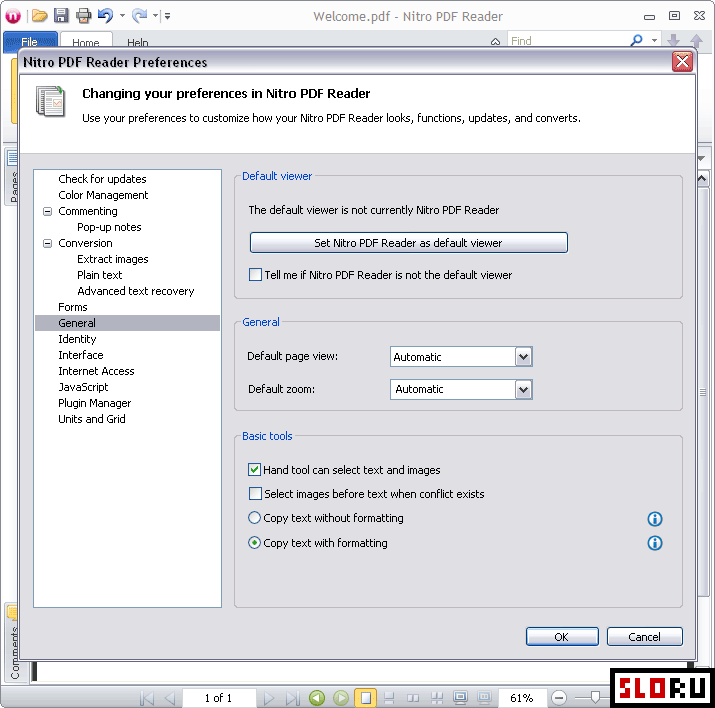Select Check for updates category
This screenshot has height=708, width=715.
point(103,179)
